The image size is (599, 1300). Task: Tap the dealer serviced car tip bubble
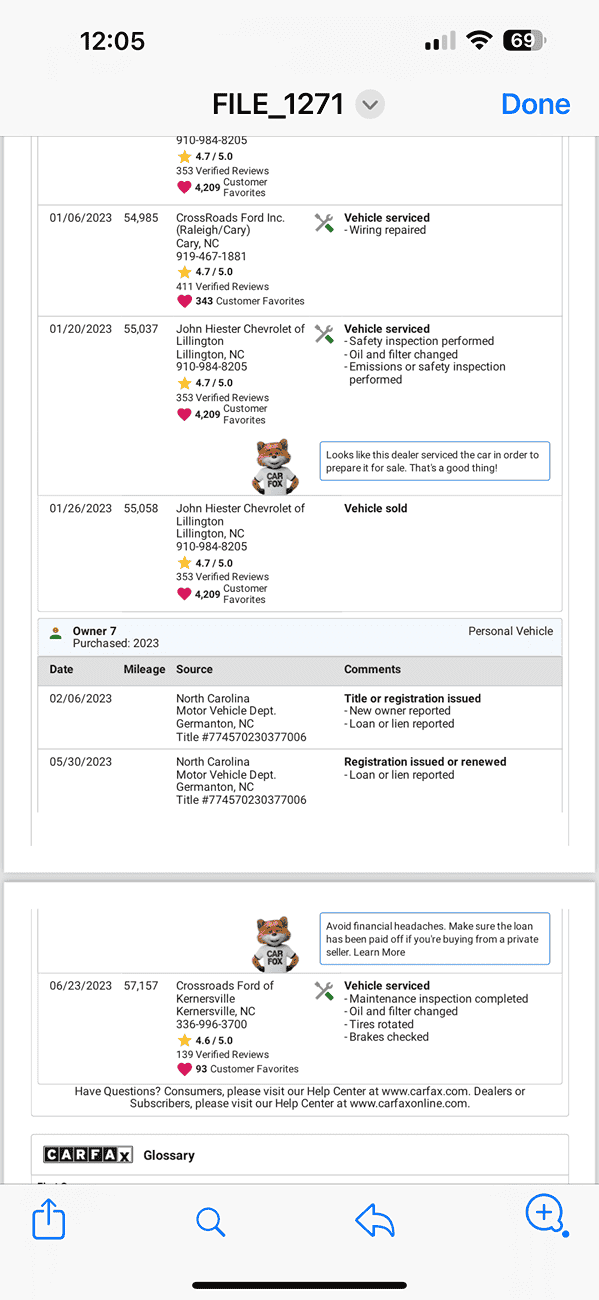pyautogui.click(x=434, y=461)
